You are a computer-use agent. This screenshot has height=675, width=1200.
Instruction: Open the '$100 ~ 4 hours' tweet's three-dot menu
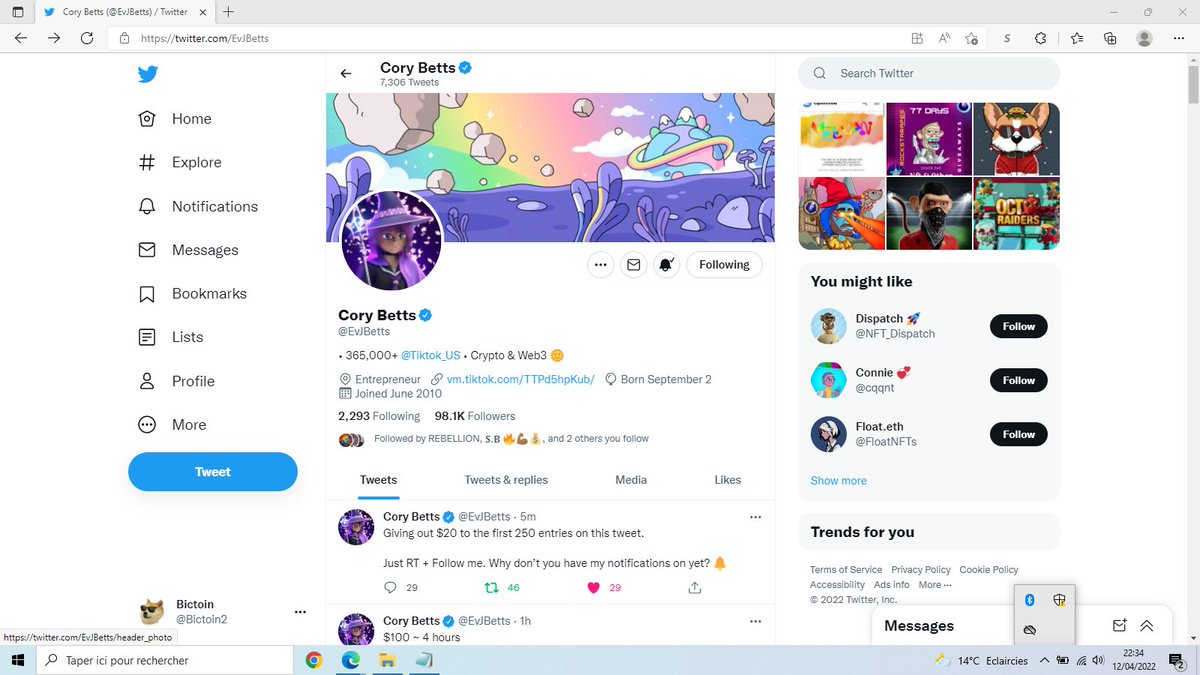[755, 621]
